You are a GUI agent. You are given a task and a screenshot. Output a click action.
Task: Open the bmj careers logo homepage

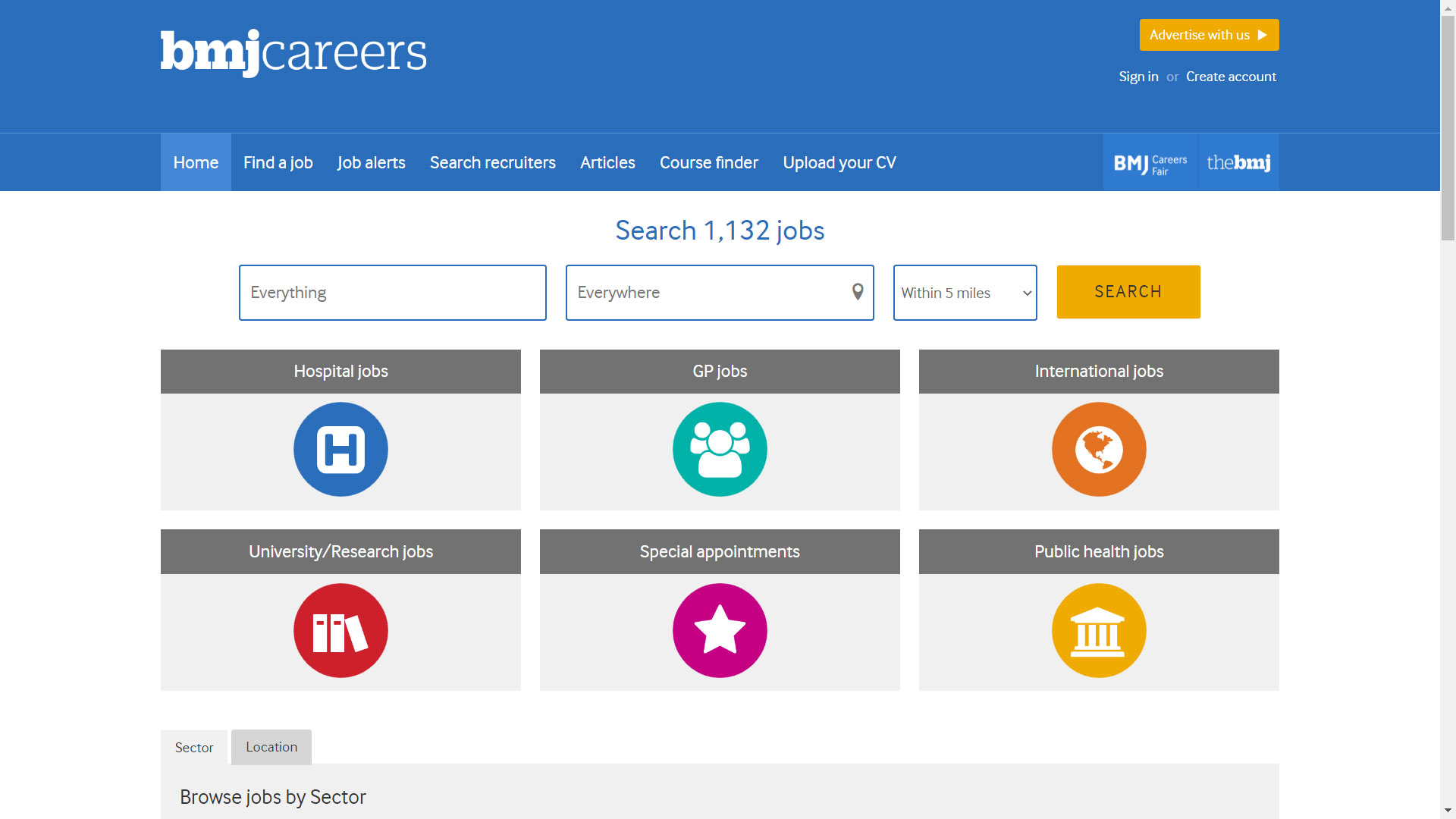pyautogui.click(x=293, y=53)
